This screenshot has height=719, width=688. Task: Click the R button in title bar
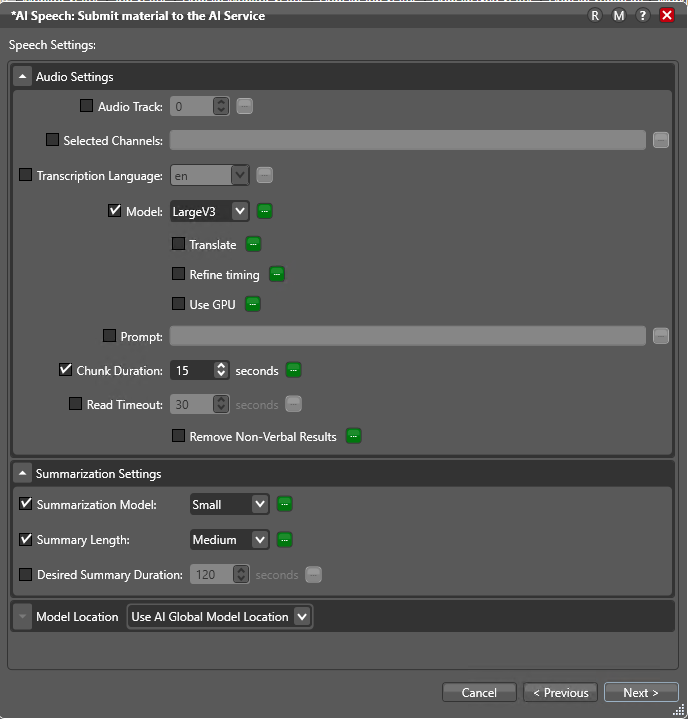pos(595,16)
